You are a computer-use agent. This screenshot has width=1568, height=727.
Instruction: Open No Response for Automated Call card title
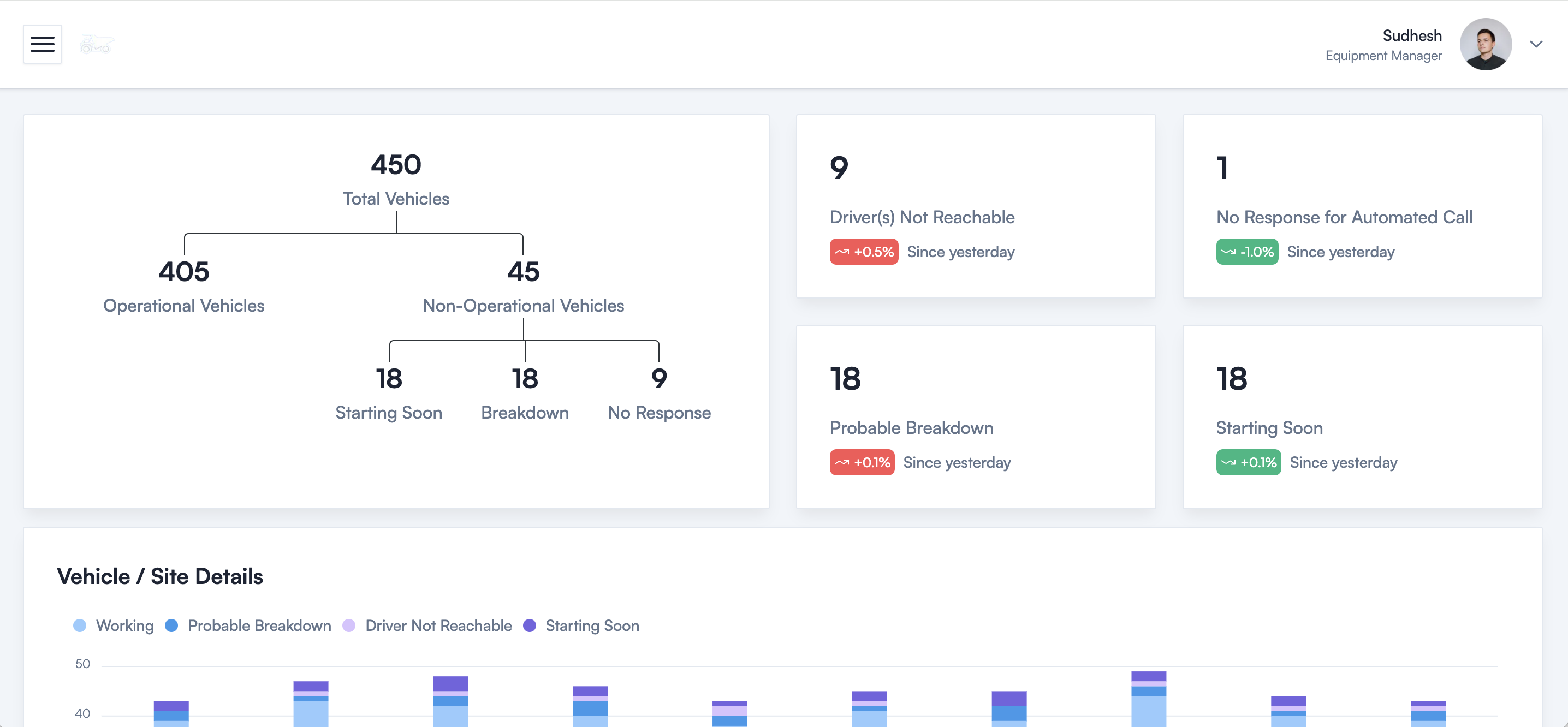(x=1344, y=217)
